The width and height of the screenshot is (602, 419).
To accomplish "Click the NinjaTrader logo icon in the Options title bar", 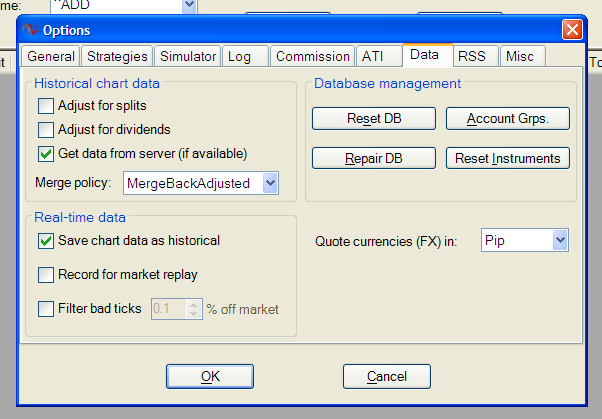I will (30, 30).
